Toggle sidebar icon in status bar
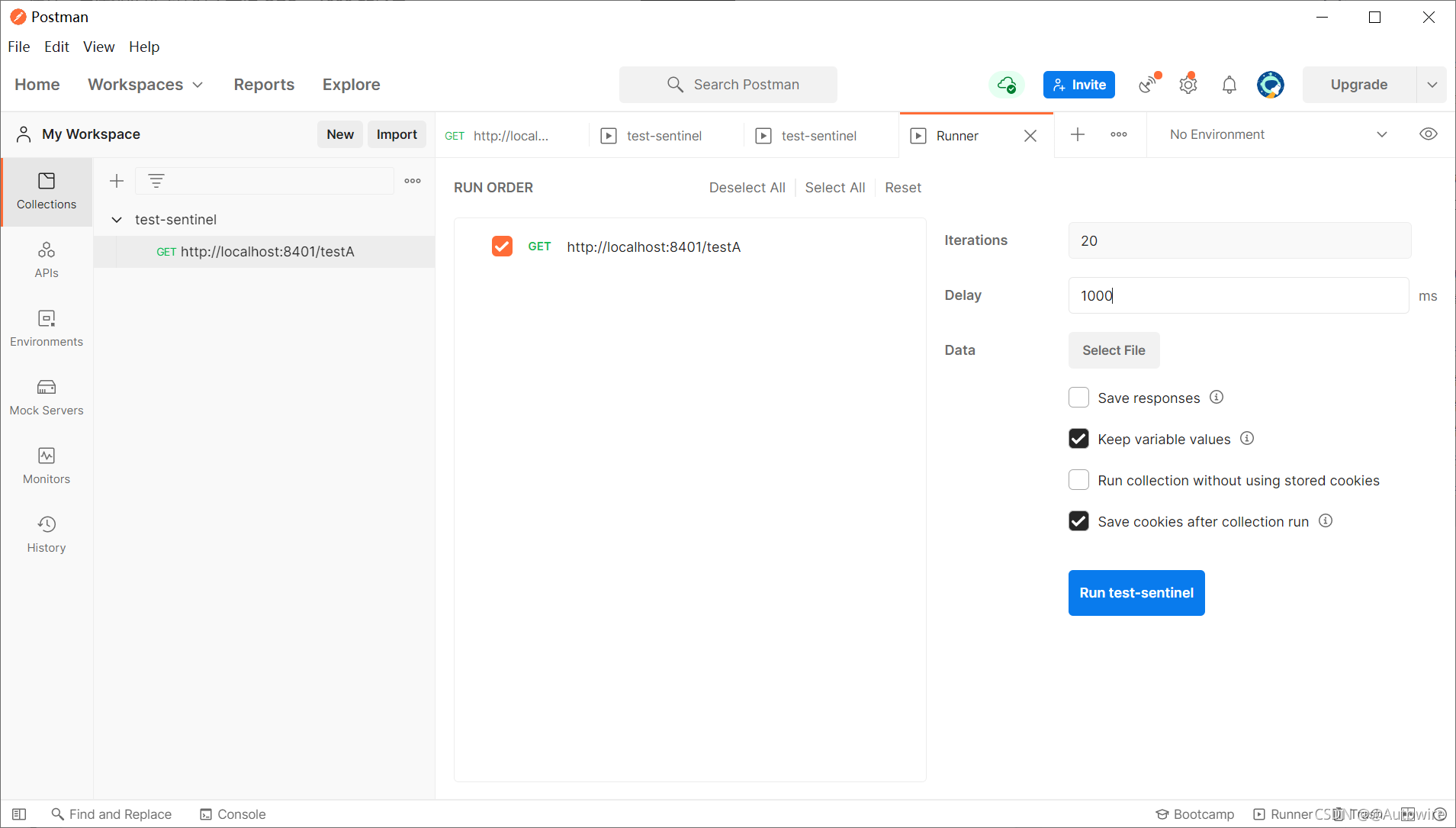 (x=20, y=814)
